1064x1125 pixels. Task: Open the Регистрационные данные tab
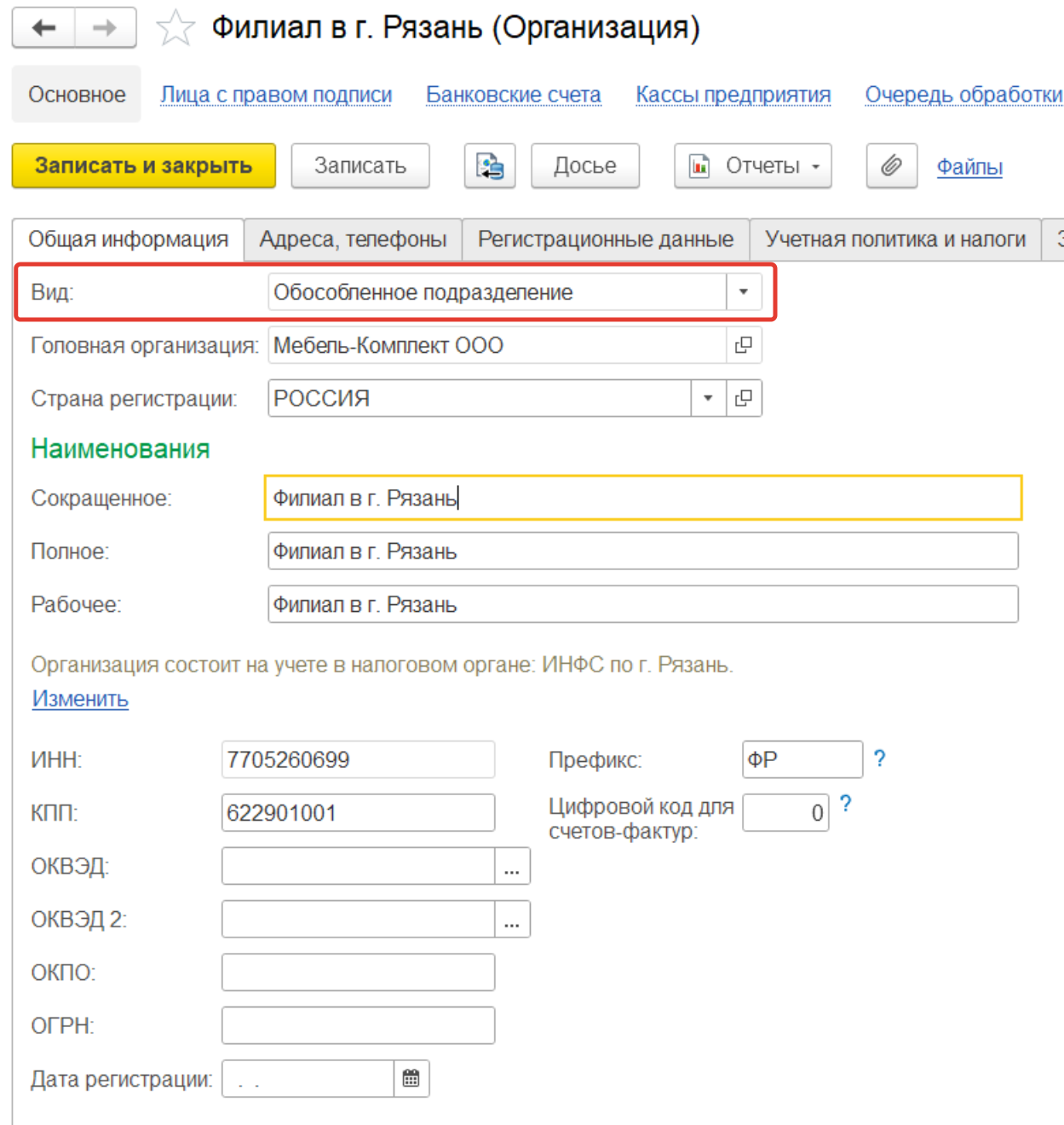605,239
